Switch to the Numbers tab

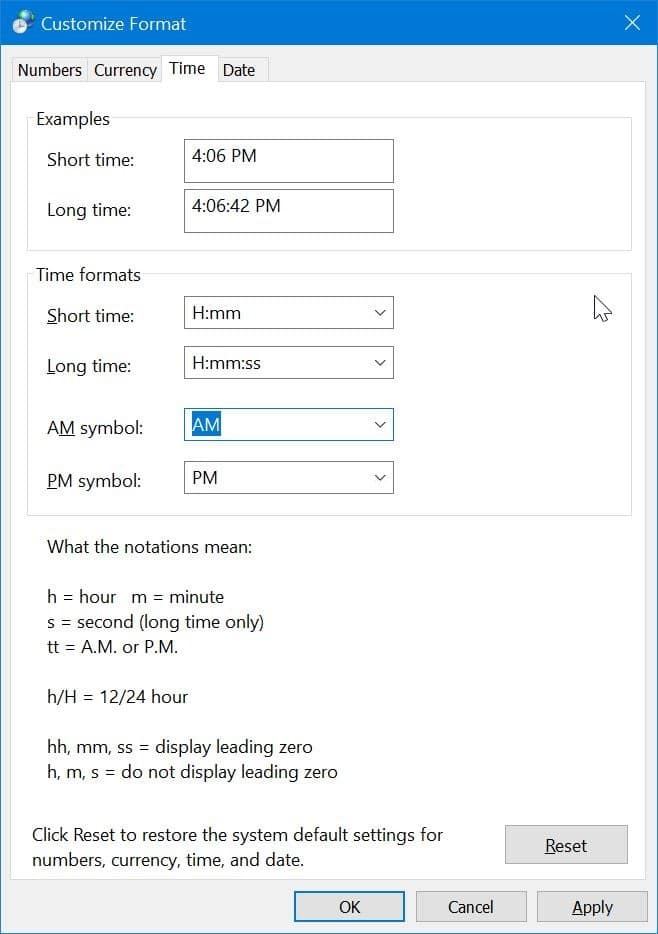pyautogui.click(x=49, y=70)
